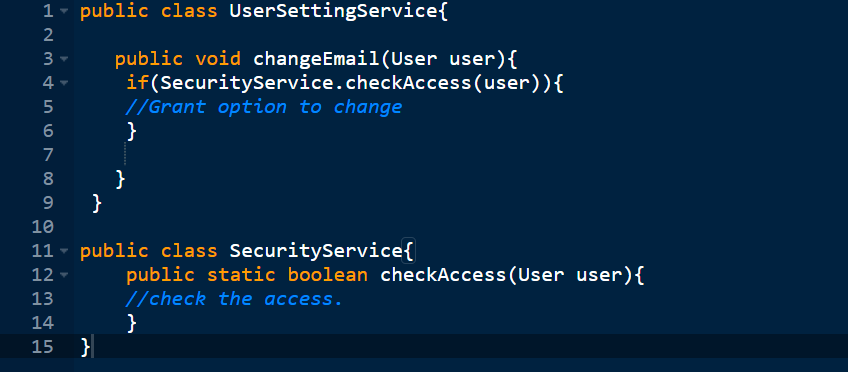Image resolution: width=848 pixels, height=372 pixels.
Task: Fold the checkAccess method at line 12
Action: click(64, 275)
